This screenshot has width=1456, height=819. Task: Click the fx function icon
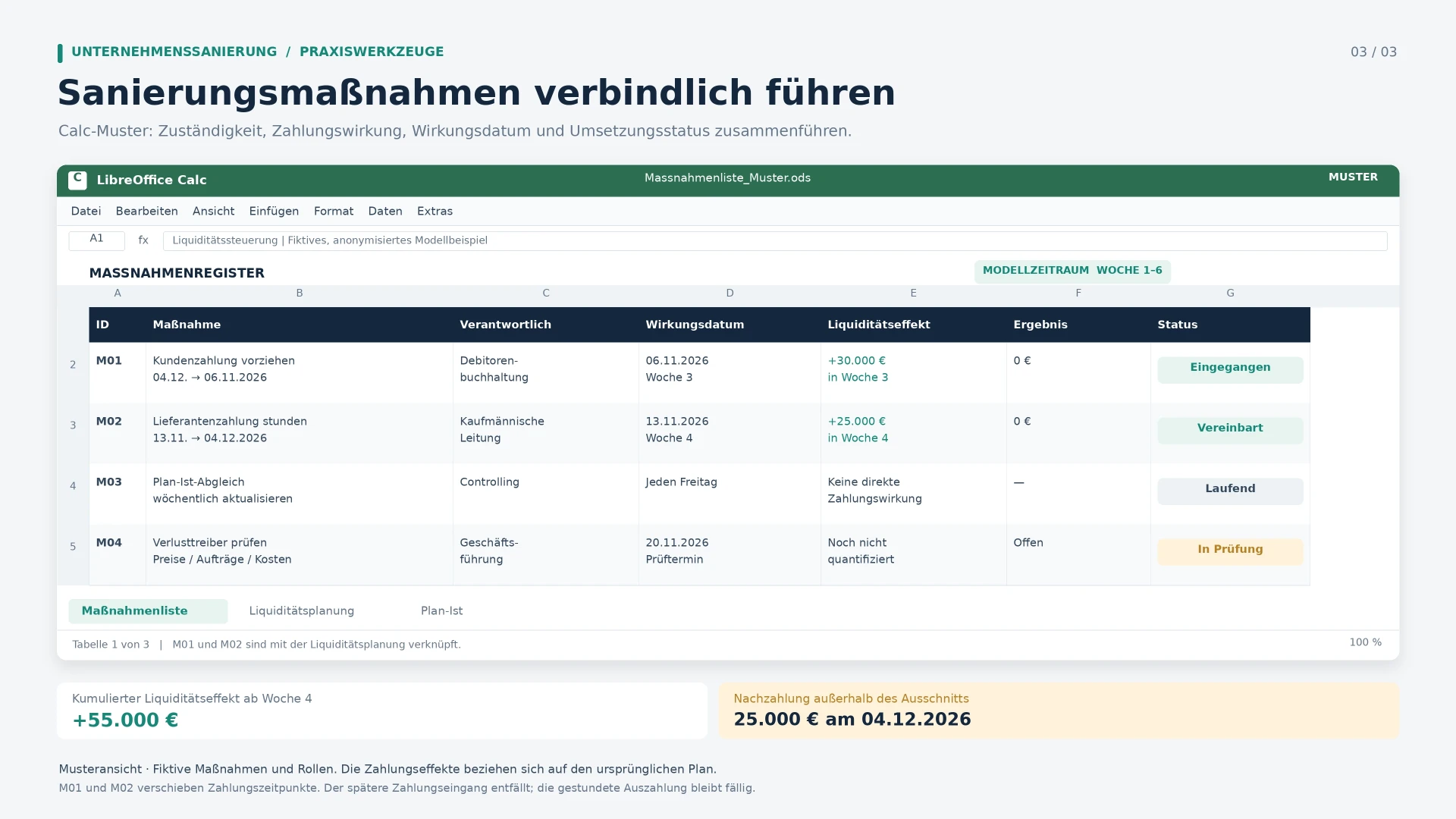tap(143, 240)
